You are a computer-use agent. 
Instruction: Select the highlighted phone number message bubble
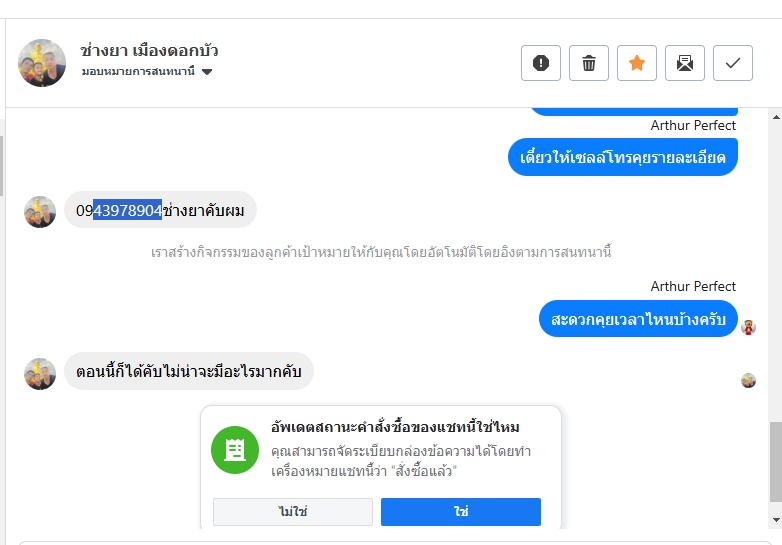(160, 210)
